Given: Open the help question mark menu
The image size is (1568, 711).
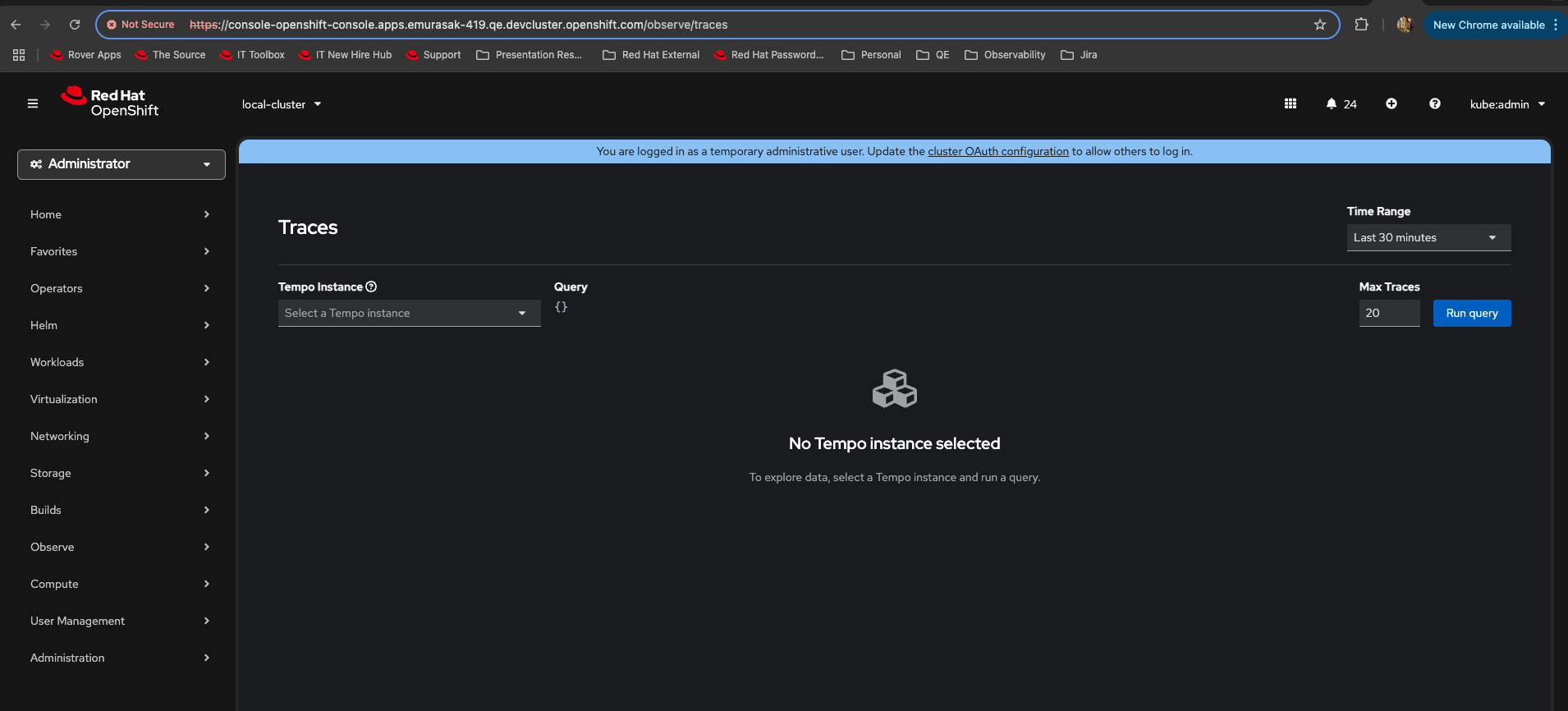Looking at the screenshot, I should click(1435, 103).
